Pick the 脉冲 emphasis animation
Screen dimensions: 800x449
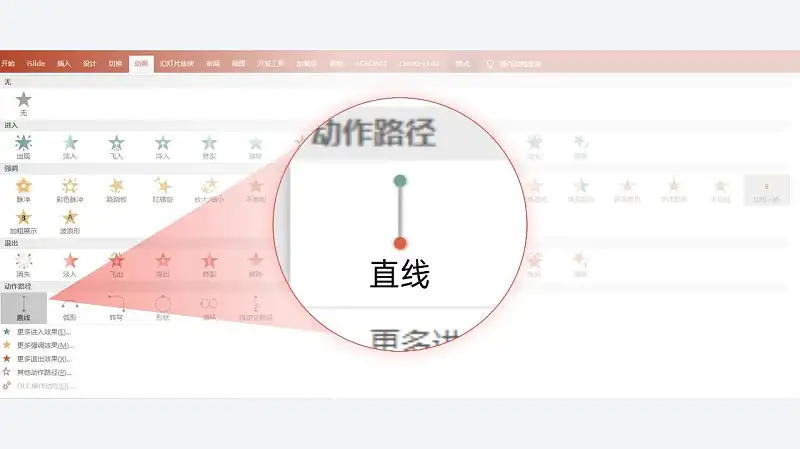point(23,190)
